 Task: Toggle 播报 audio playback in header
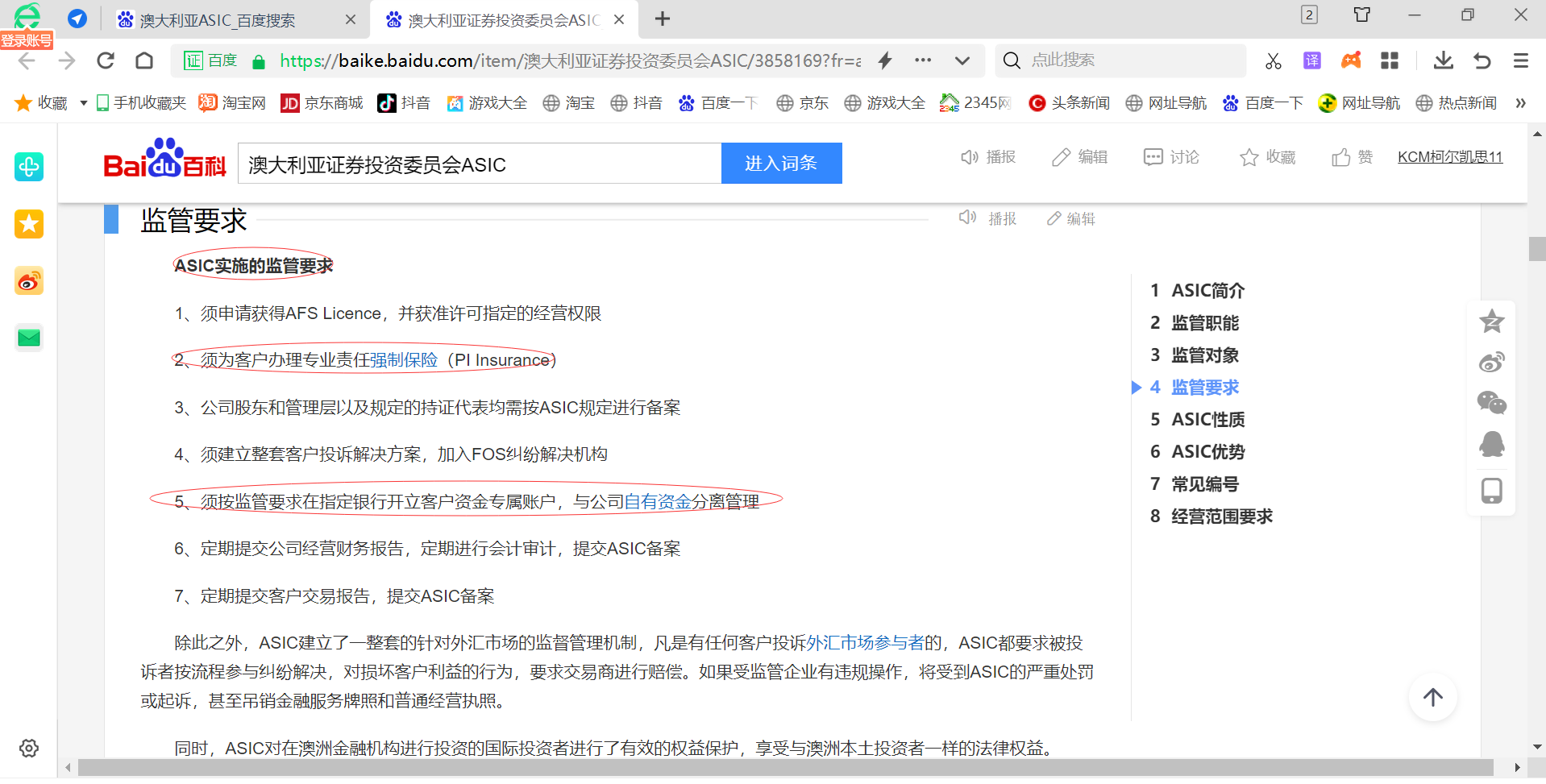tap(988, 157)
